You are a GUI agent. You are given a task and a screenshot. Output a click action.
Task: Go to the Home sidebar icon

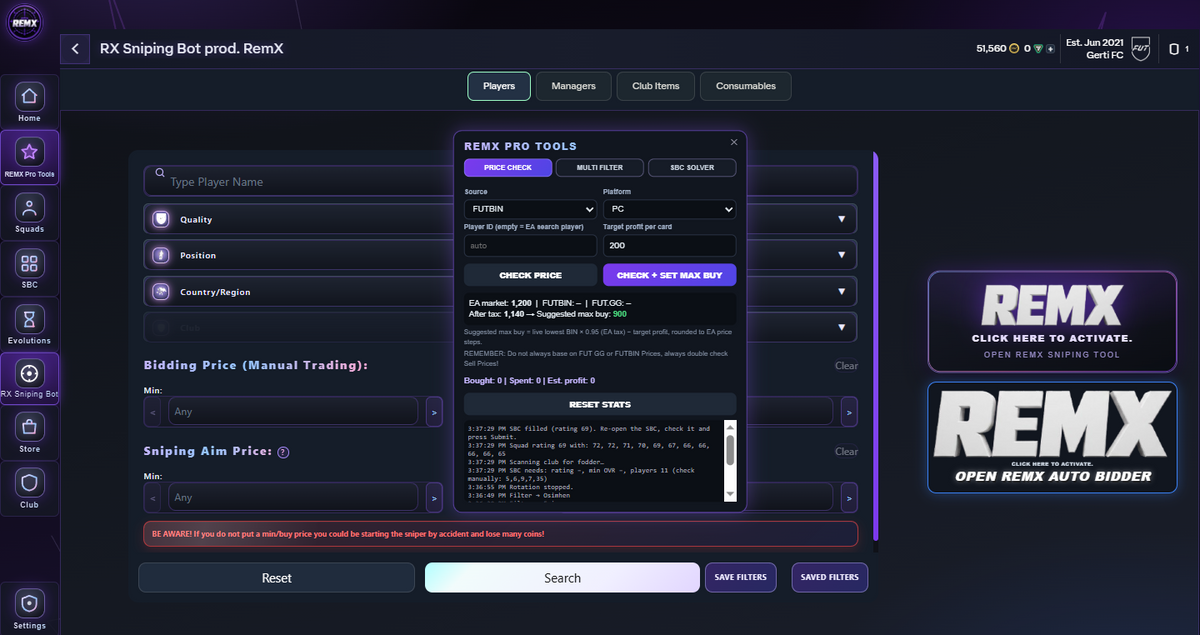(29, 103)
